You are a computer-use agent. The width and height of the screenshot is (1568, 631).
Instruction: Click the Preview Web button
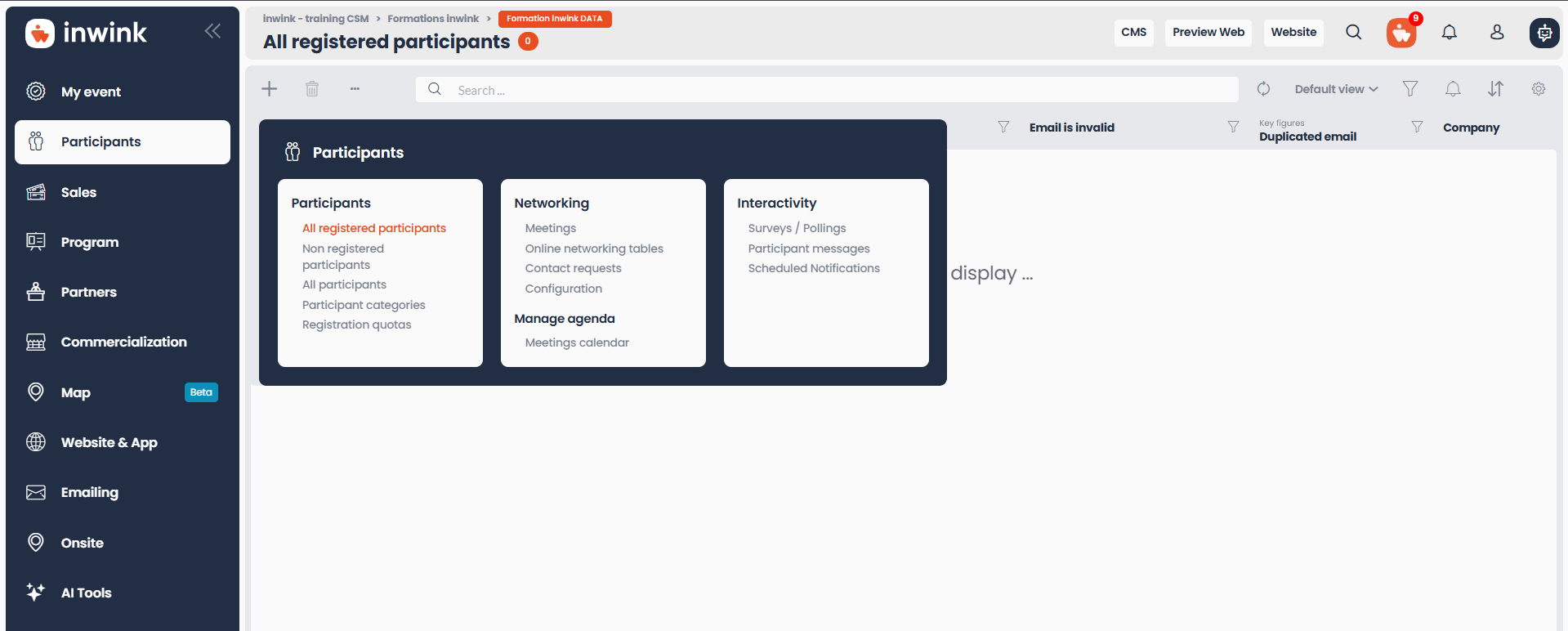pyautogui.click(x=1208, y=33)
